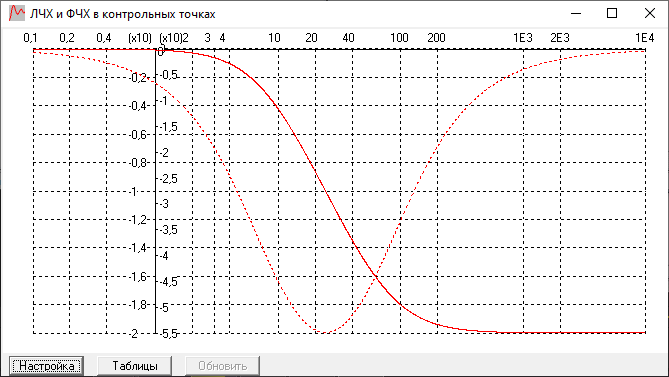Click the left axis value '-1,6'

pos(139,277)
